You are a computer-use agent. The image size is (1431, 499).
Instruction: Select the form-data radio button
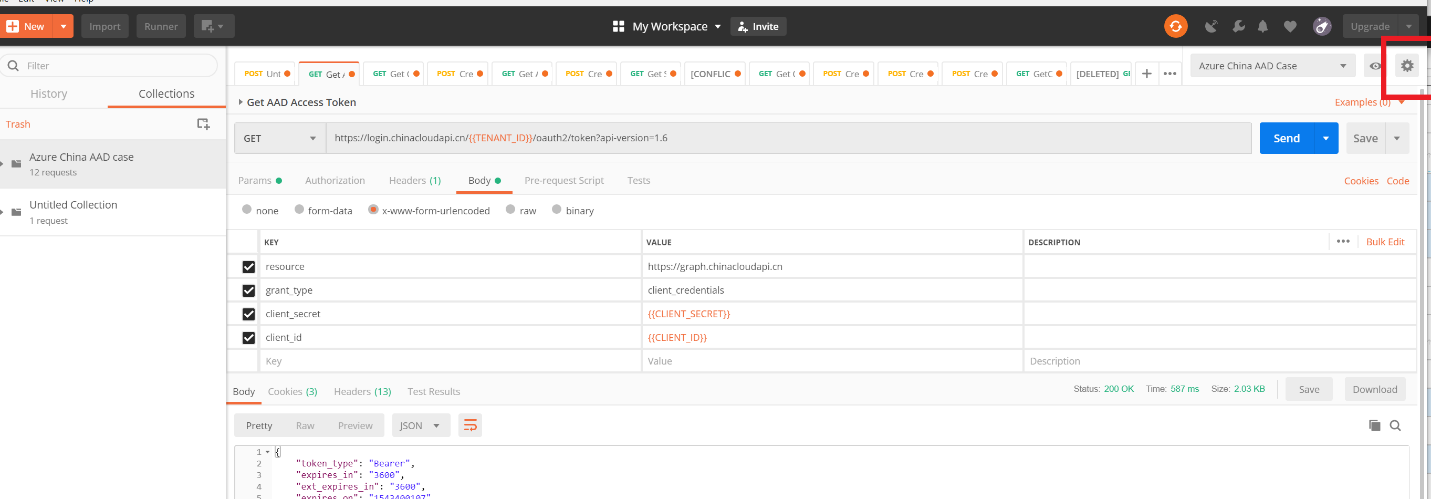[299, 210]
